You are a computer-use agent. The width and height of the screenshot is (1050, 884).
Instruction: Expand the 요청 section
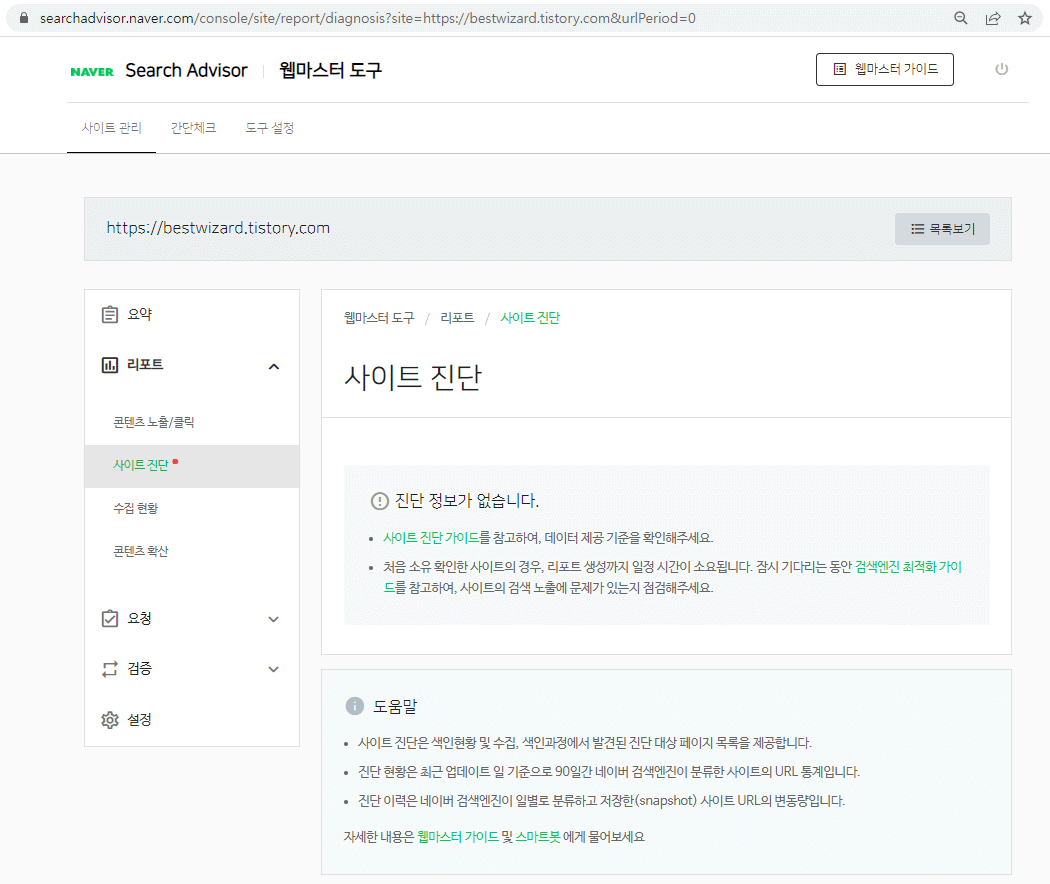click(273, 619)
